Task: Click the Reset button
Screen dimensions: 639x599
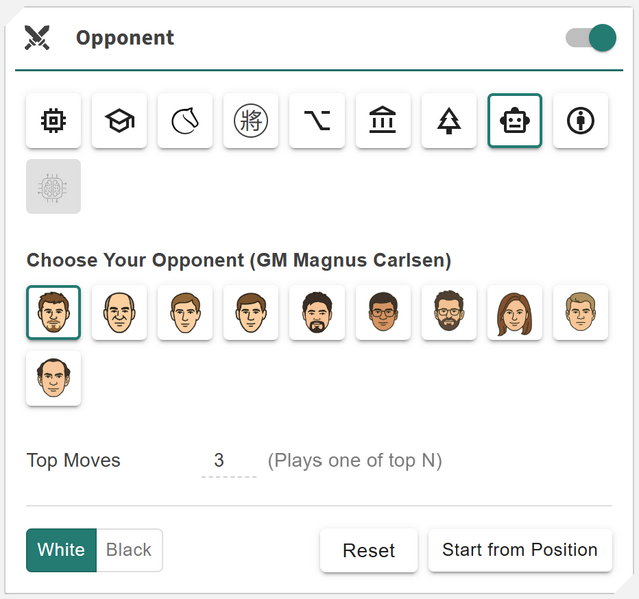Action: [x=368, y=551]
